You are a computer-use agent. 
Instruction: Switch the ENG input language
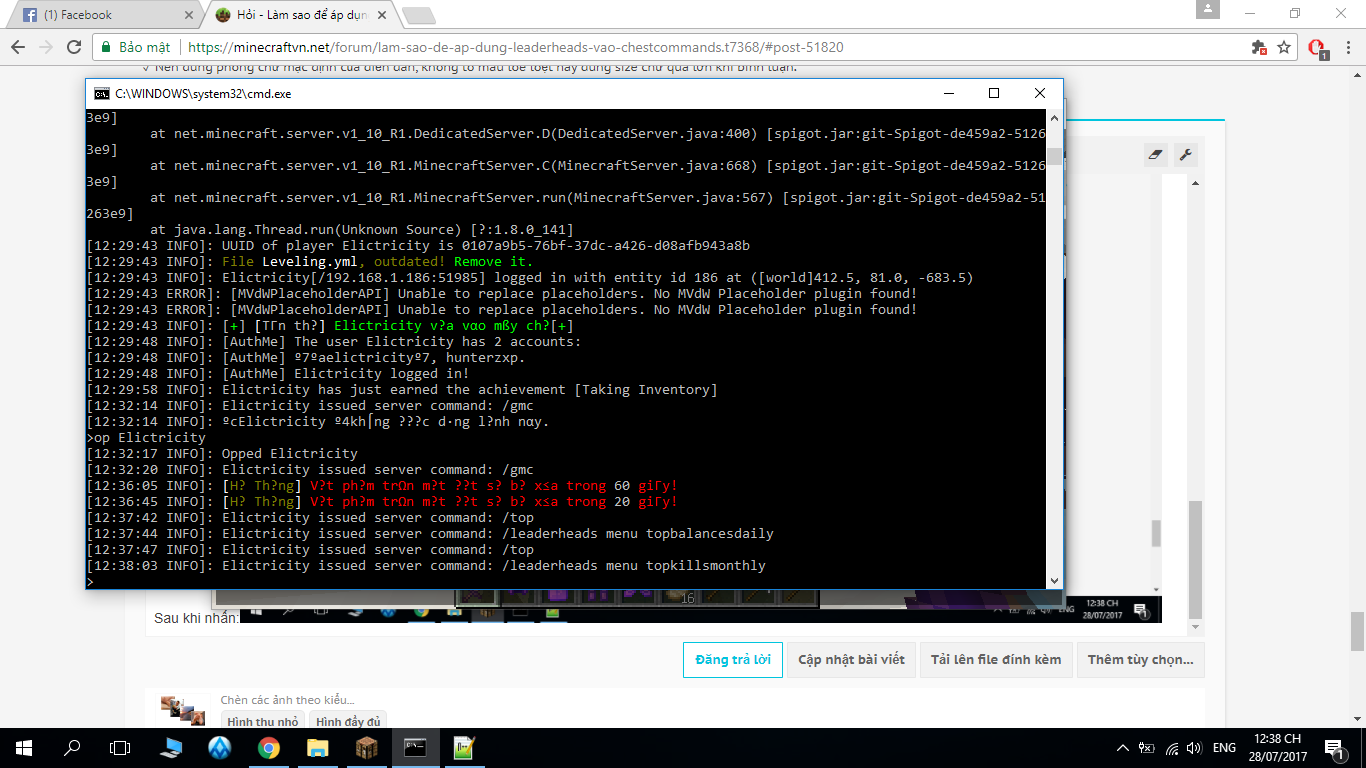[x=1224, y=747]
